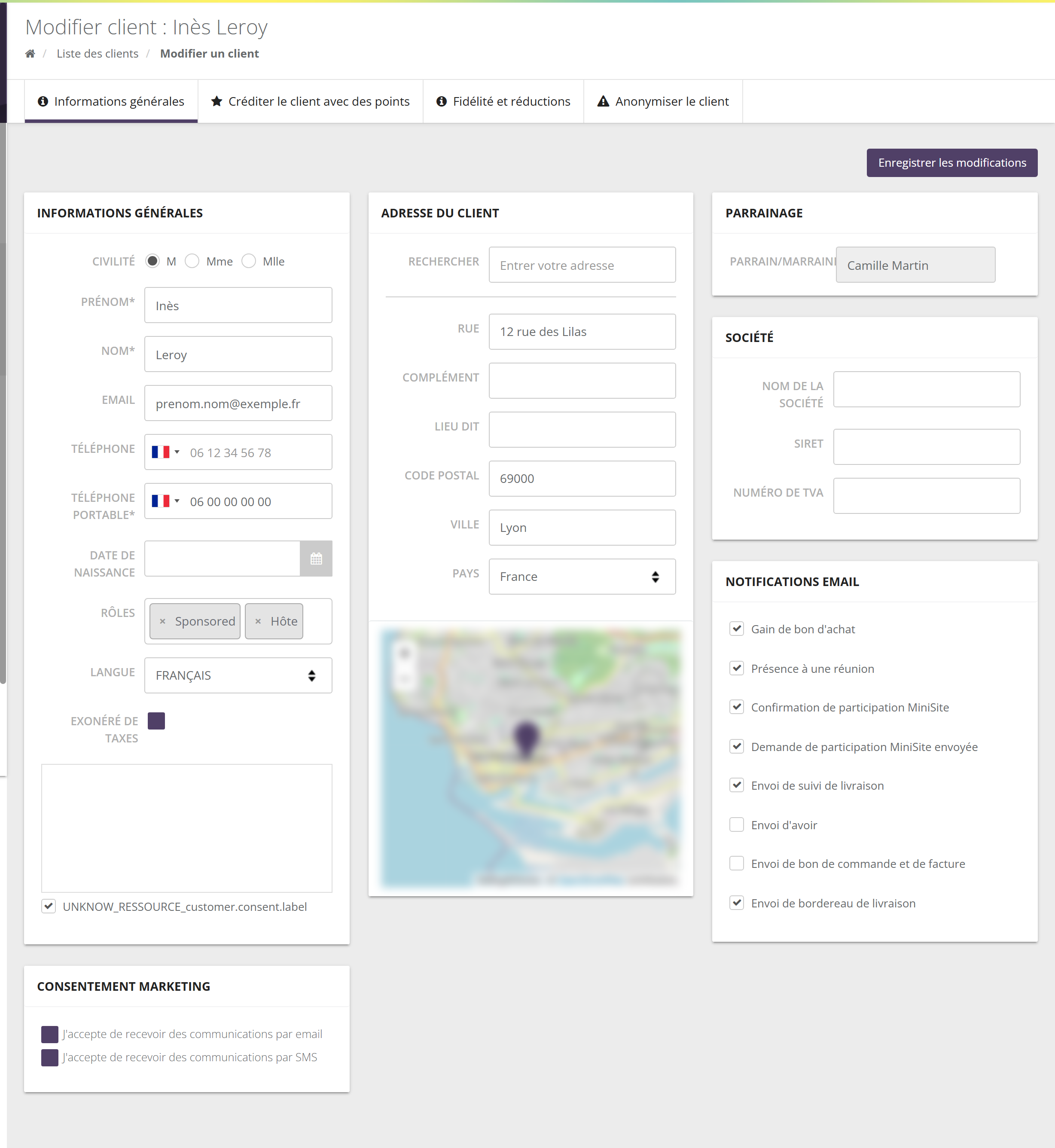Uncheck Présence à une réunion notification
The height and width of the screenshot is (1148, 1055).
point(736,668)
